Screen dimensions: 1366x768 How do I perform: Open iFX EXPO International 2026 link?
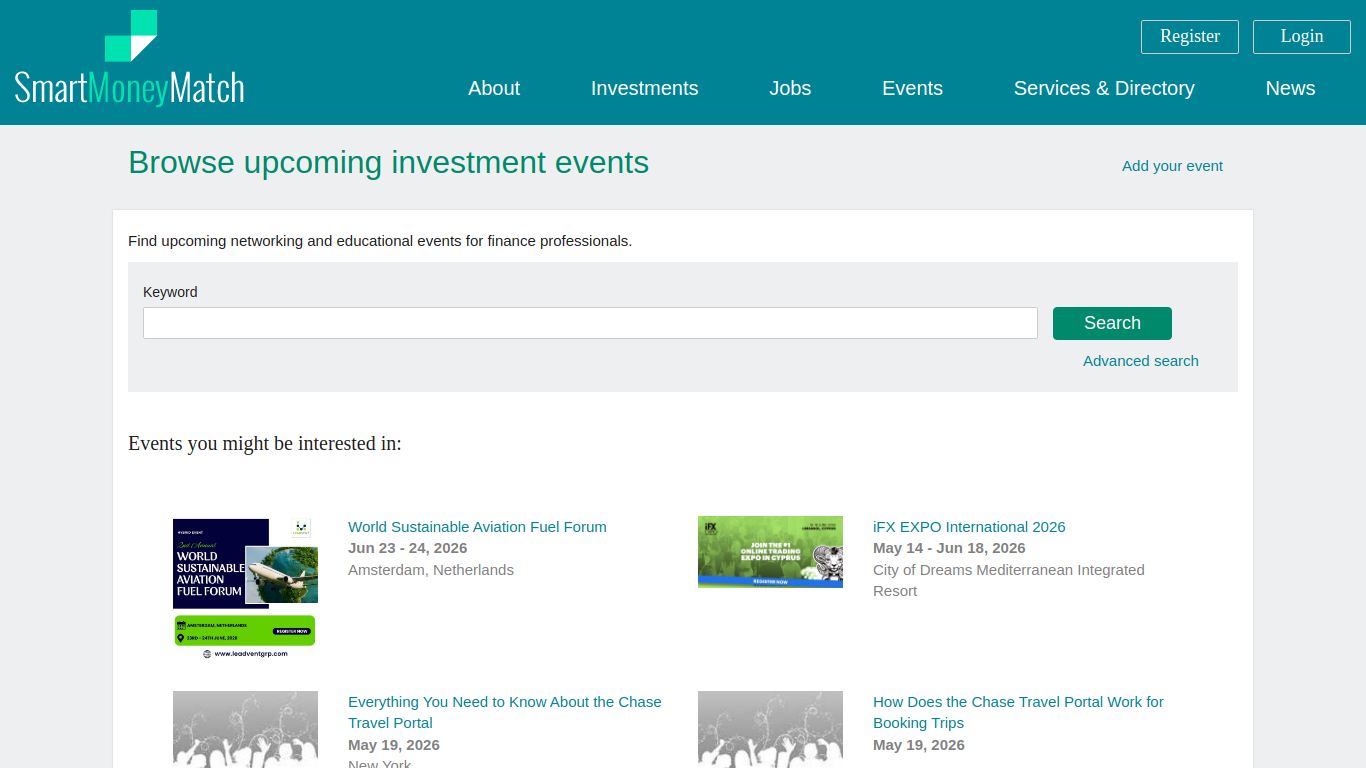[969, 527]
